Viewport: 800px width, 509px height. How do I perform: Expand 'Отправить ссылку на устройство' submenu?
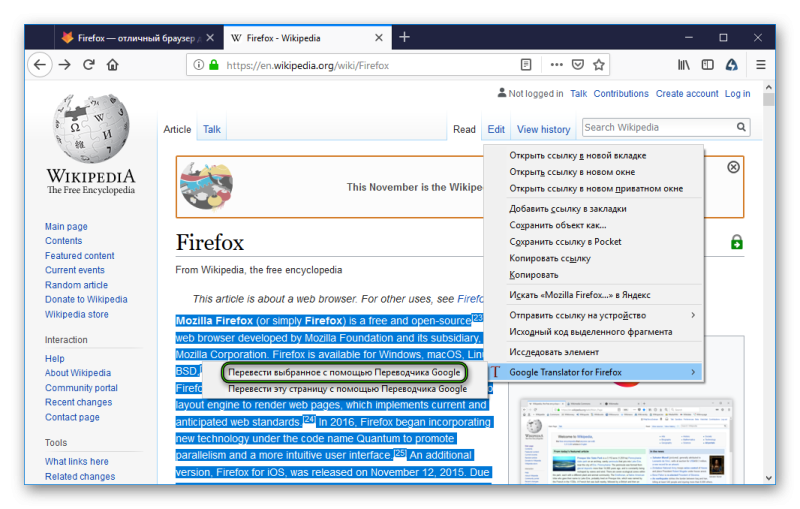pos(593,315)
